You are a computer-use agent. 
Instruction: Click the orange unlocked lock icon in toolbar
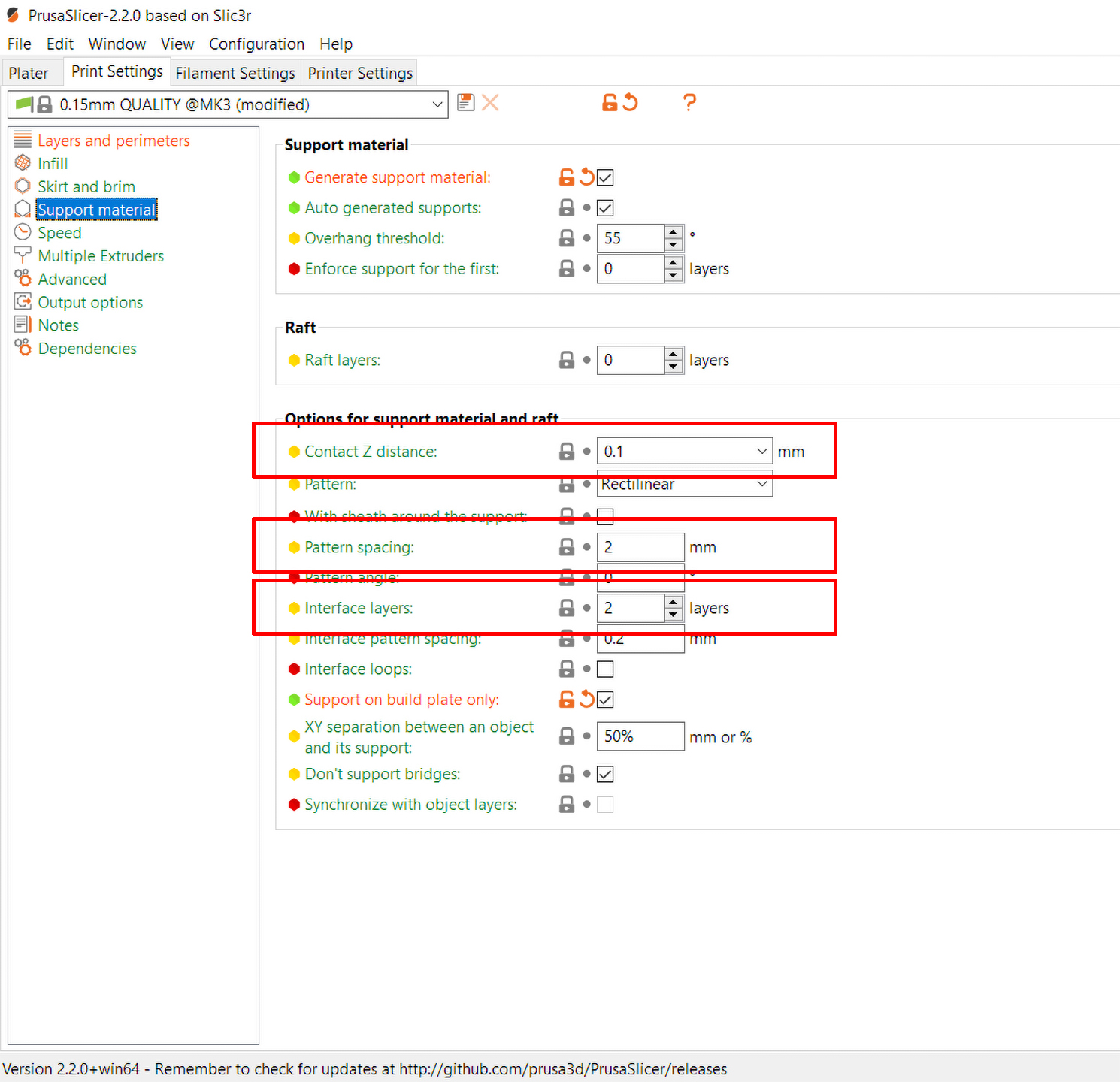[x=610, y=102]
